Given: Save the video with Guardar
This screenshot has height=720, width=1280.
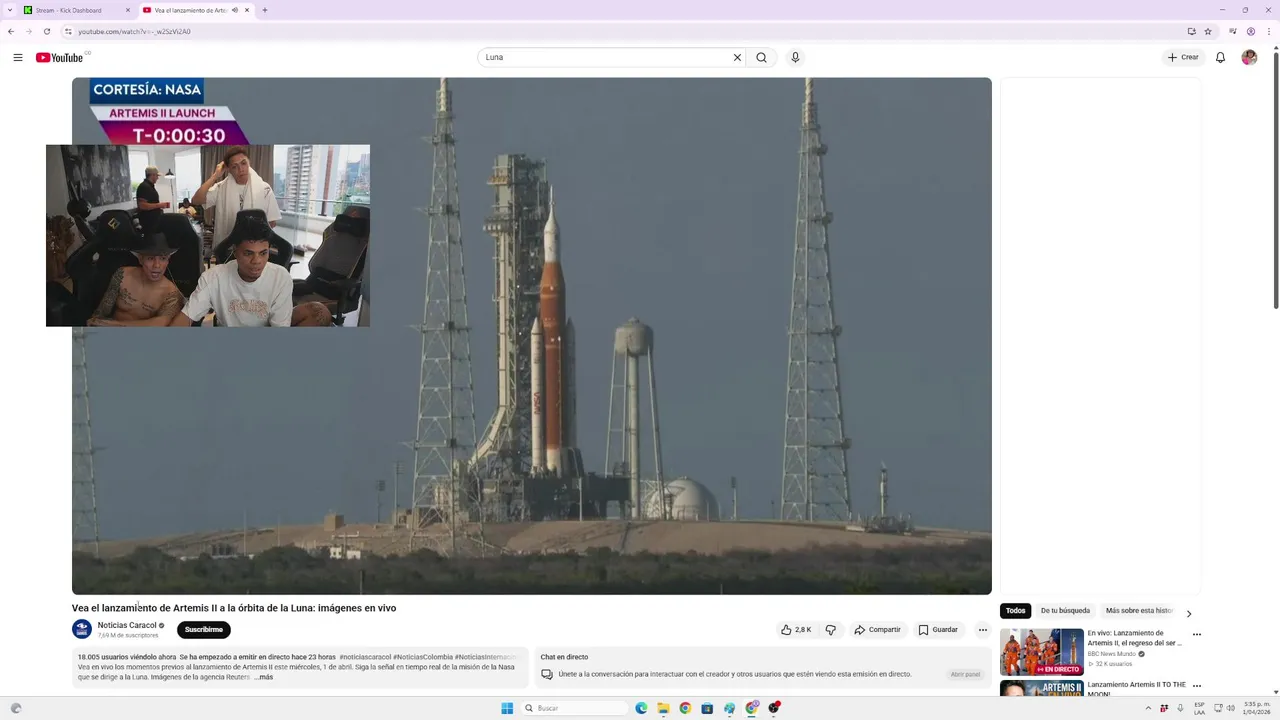Looking at the screenshot, I should coord(938,630).
